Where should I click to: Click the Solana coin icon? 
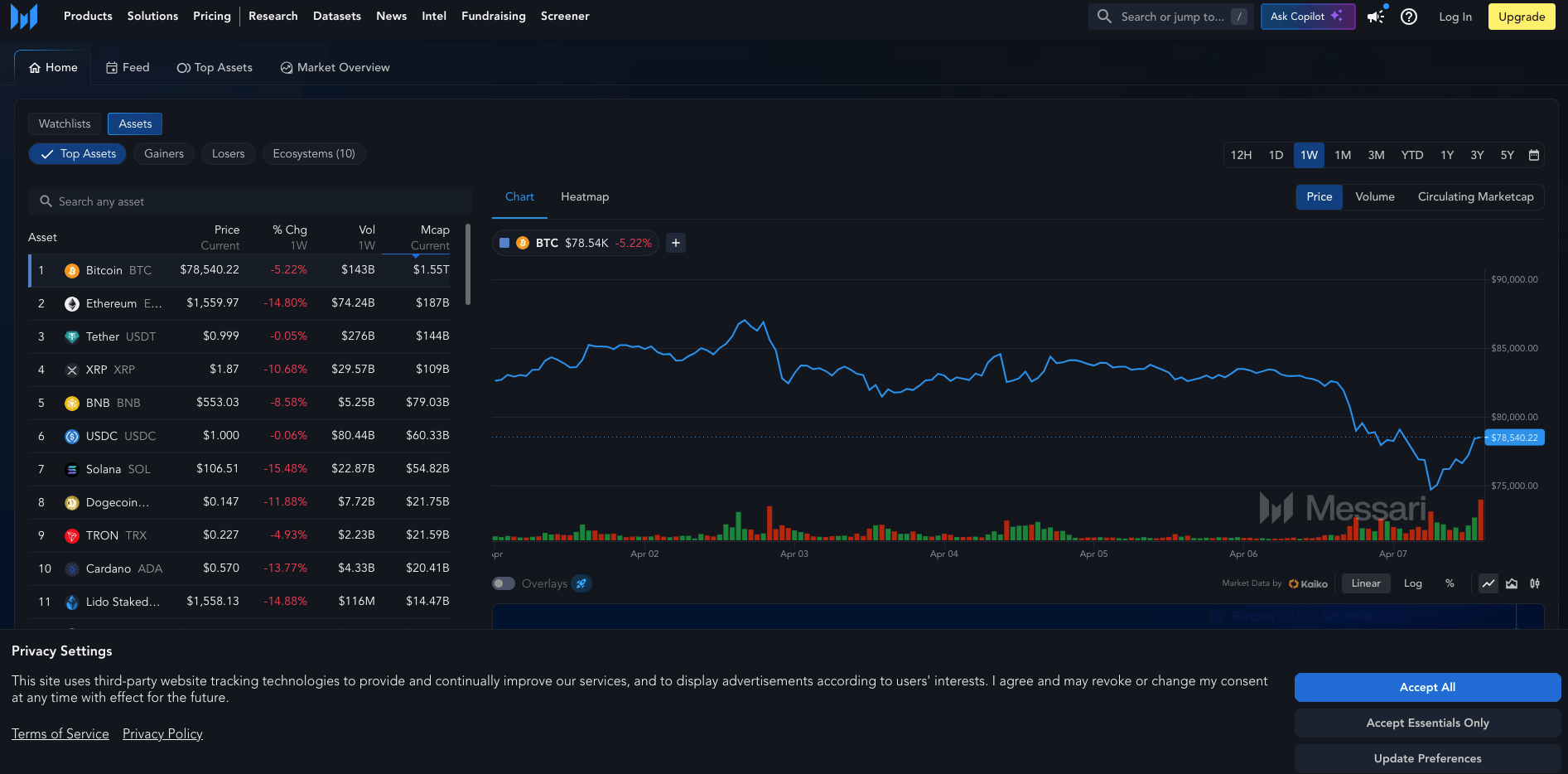[72, 469]
